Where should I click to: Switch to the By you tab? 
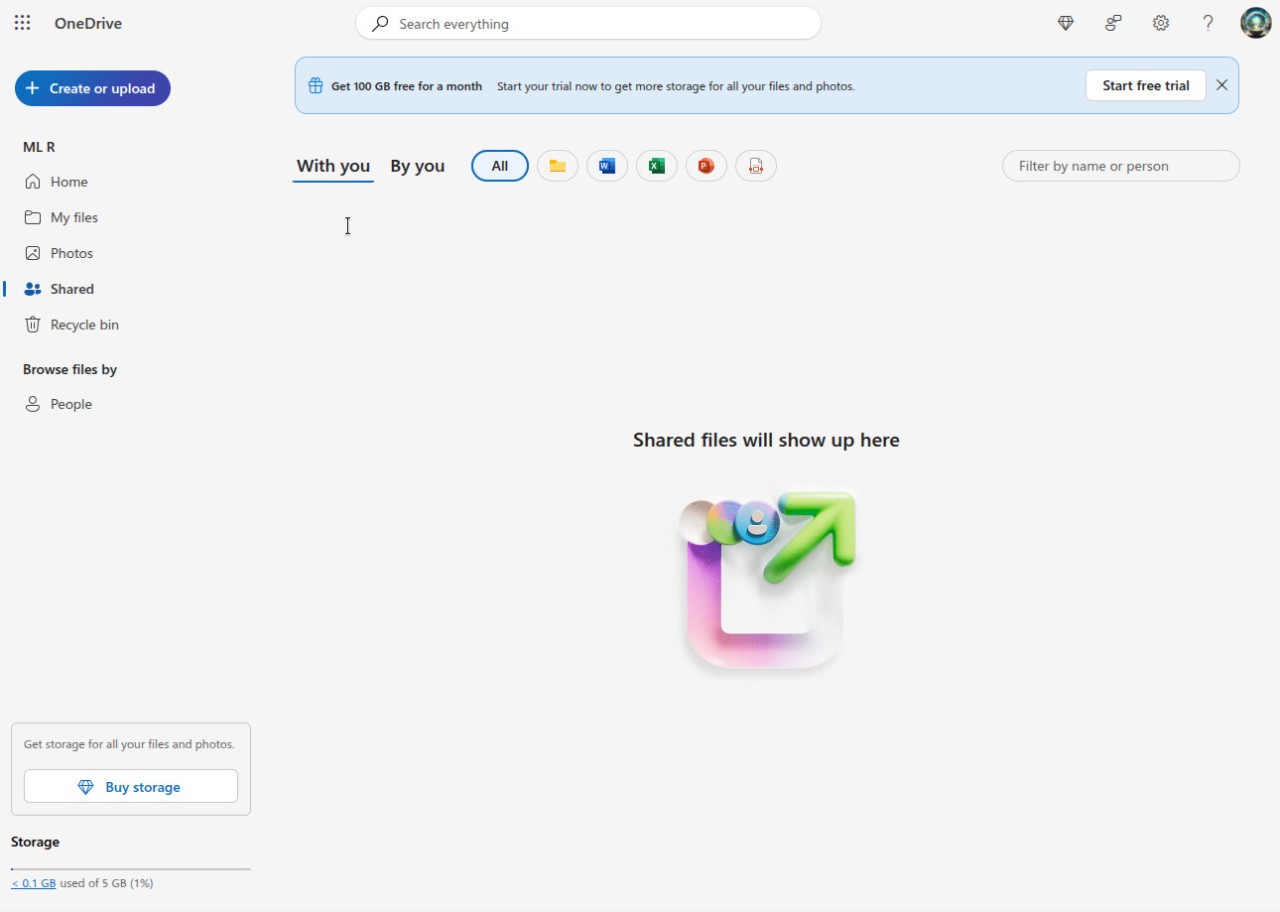418,166
